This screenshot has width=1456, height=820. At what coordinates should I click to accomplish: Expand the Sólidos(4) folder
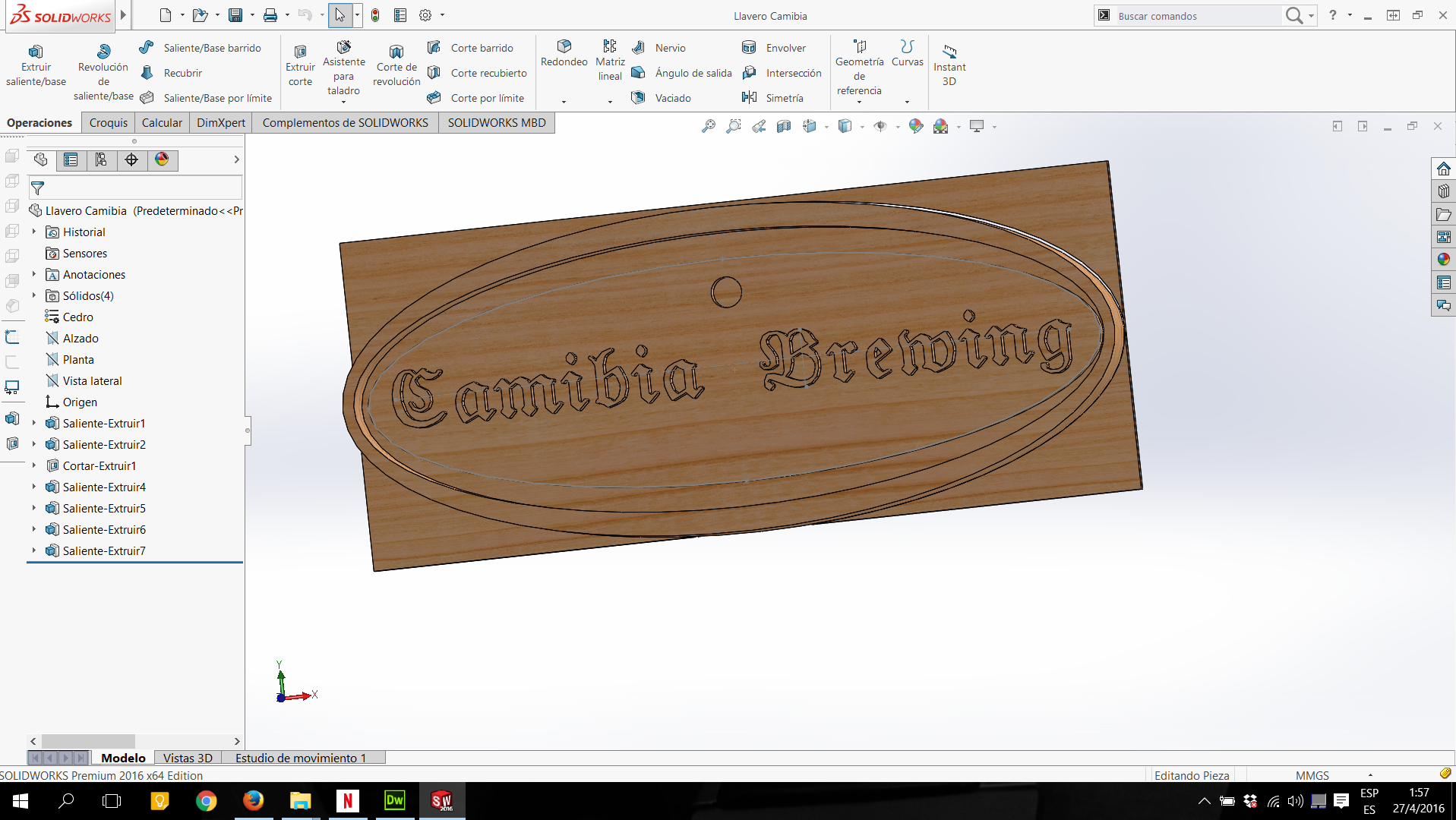[x=34, y=295]
